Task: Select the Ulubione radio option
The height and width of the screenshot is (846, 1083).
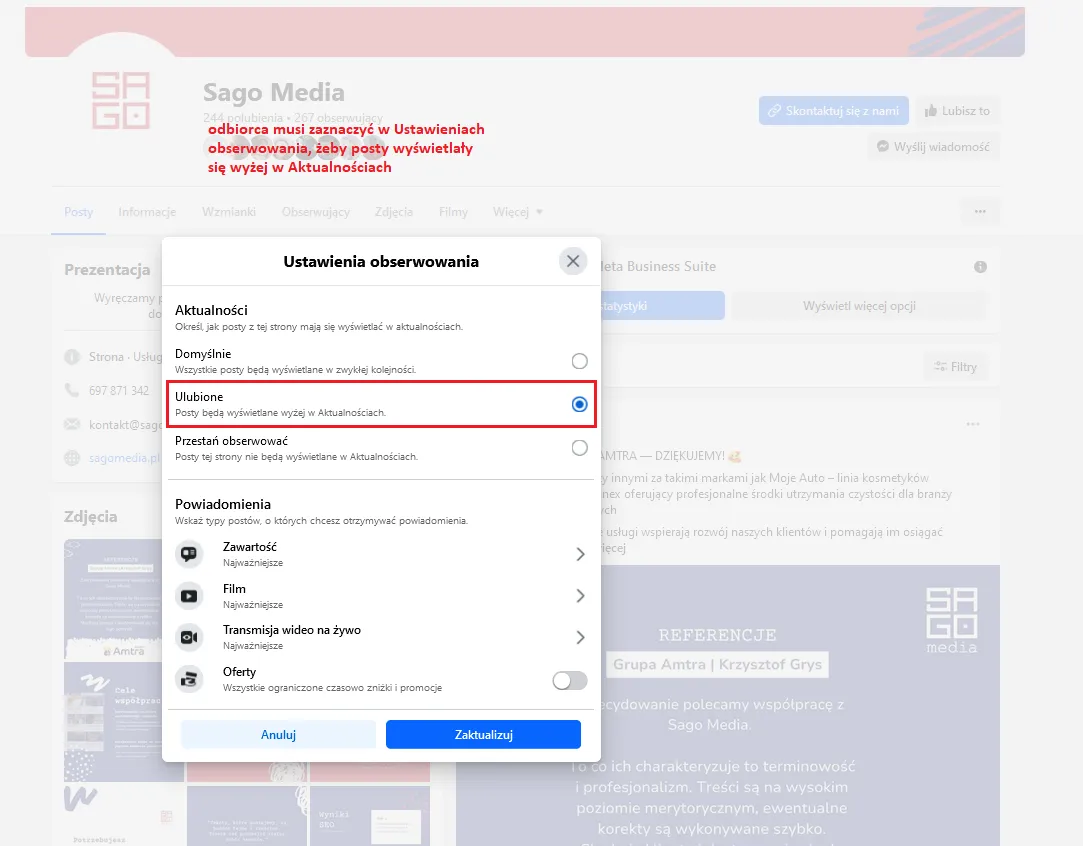Action: pyautogui.click(x=579, y=404)
